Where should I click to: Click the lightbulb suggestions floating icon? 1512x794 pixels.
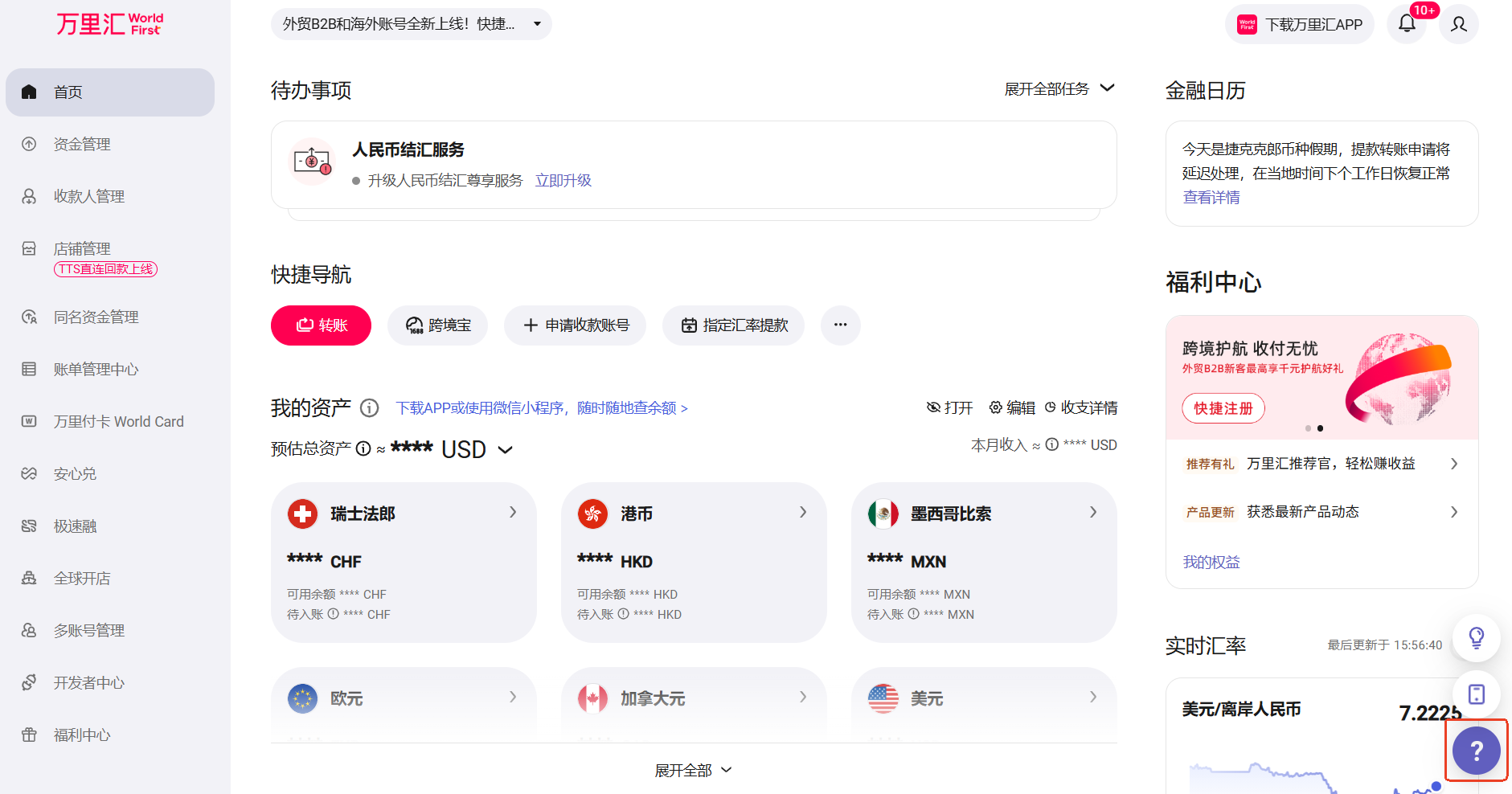point(1476,638)
